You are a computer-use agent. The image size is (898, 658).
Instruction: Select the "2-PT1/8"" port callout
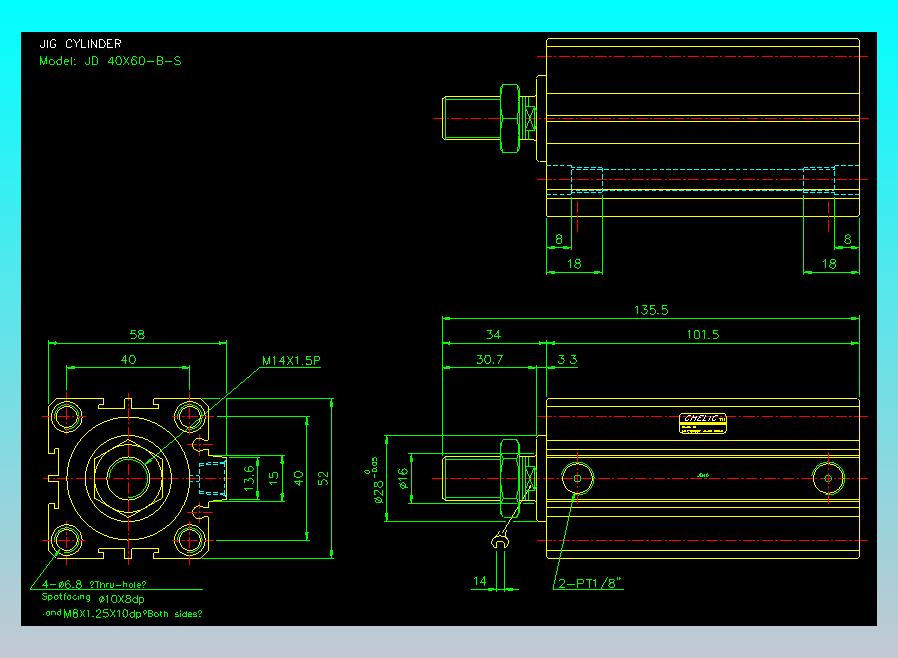590,583
